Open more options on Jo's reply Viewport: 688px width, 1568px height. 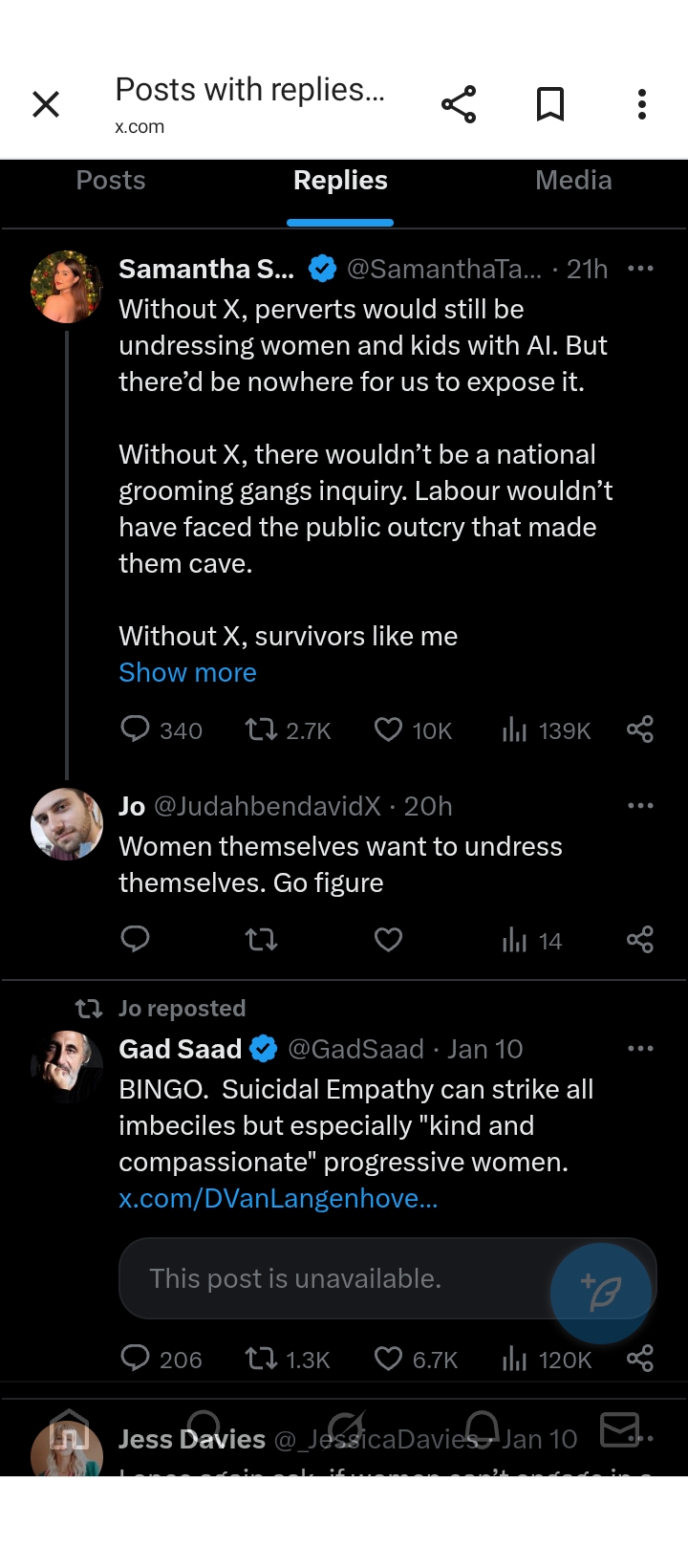pos(640,806)
